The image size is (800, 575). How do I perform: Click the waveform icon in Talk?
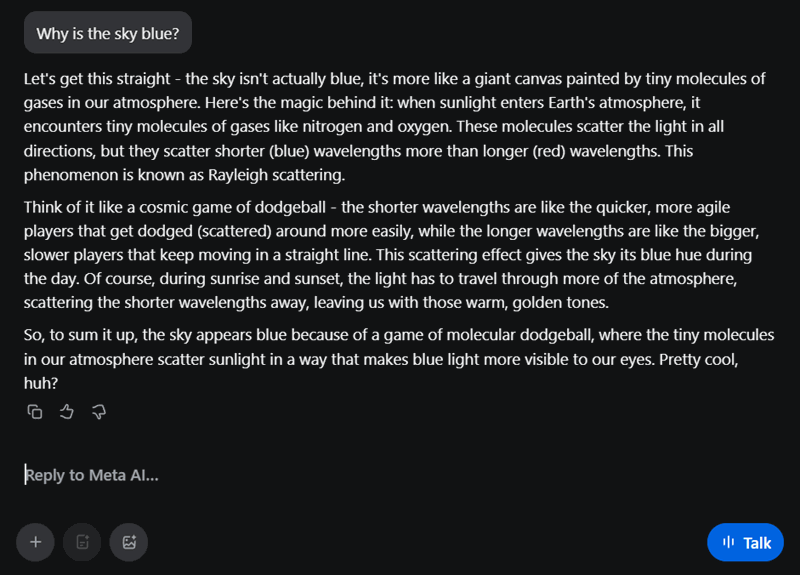pos(728,543)
